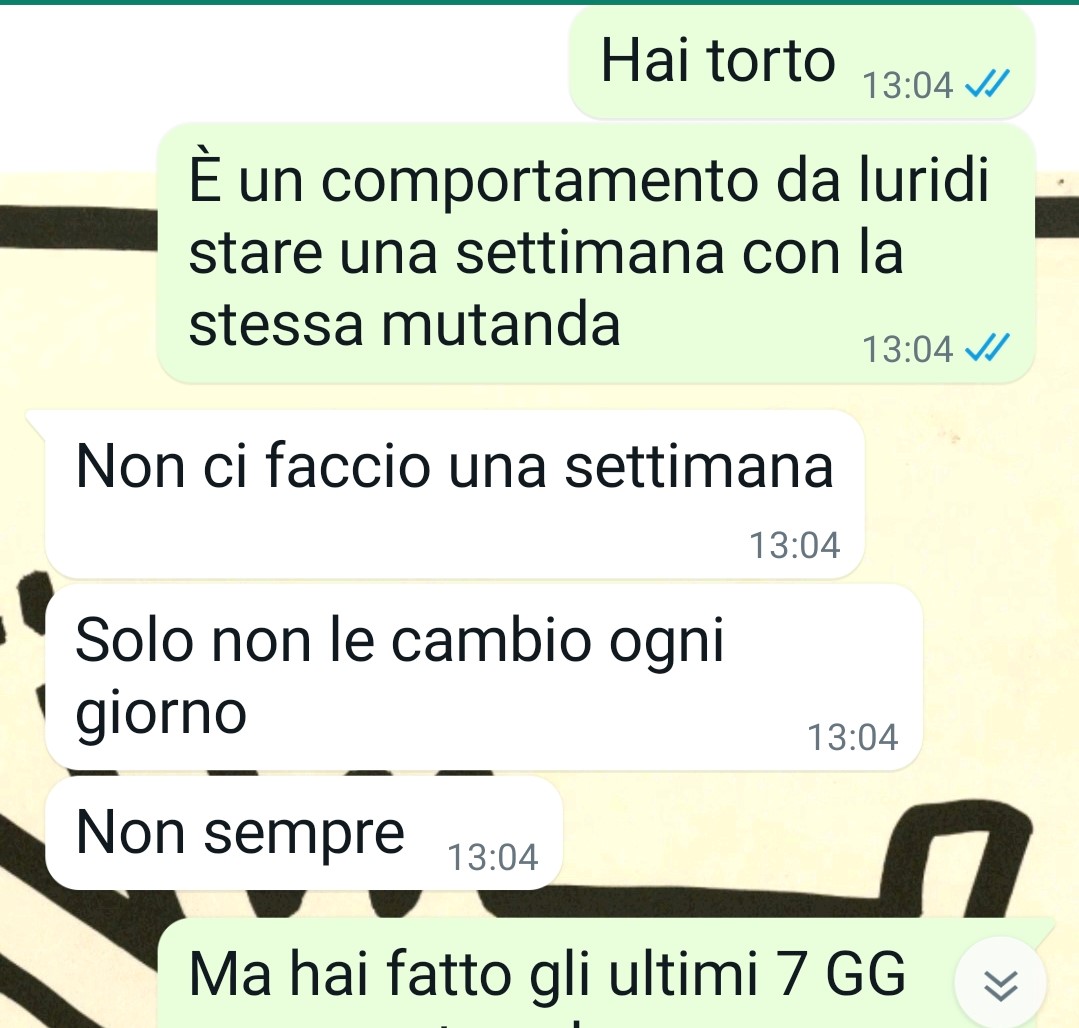Tap the timestamp under 'Non ci faccio una settimana'
1079x1028 pixels.
click(794, 545)
